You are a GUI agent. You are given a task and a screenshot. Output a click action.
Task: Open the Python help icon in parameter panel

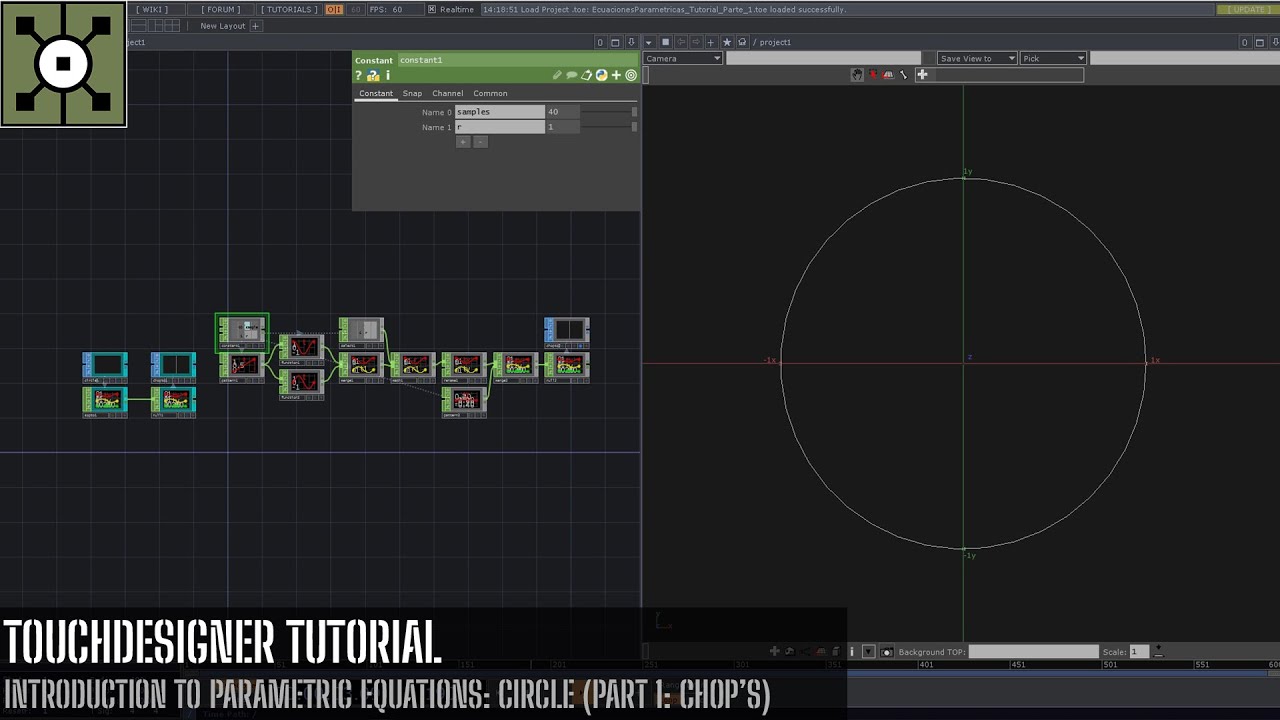[x=373, y=75]
